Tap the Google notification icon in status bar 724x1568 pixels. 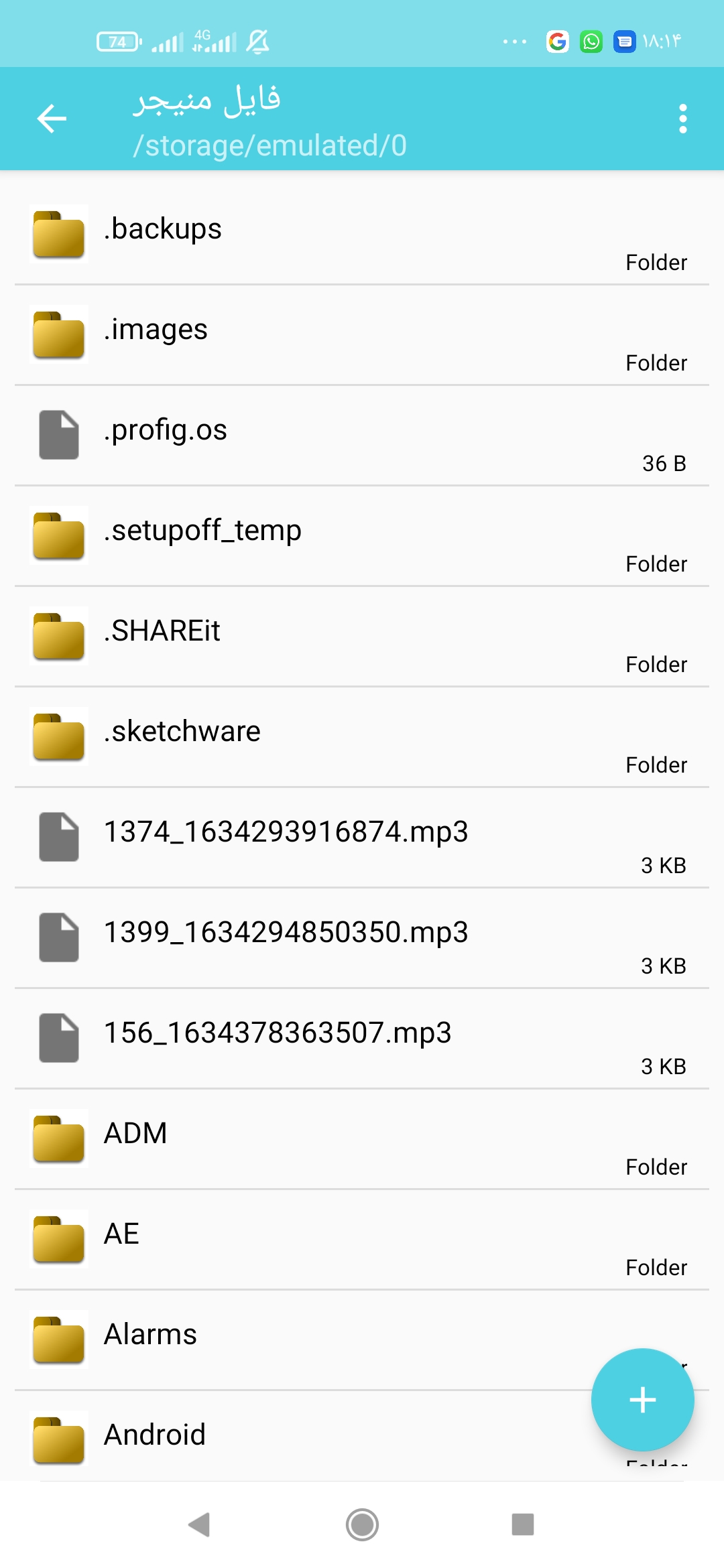coord(557,42)
